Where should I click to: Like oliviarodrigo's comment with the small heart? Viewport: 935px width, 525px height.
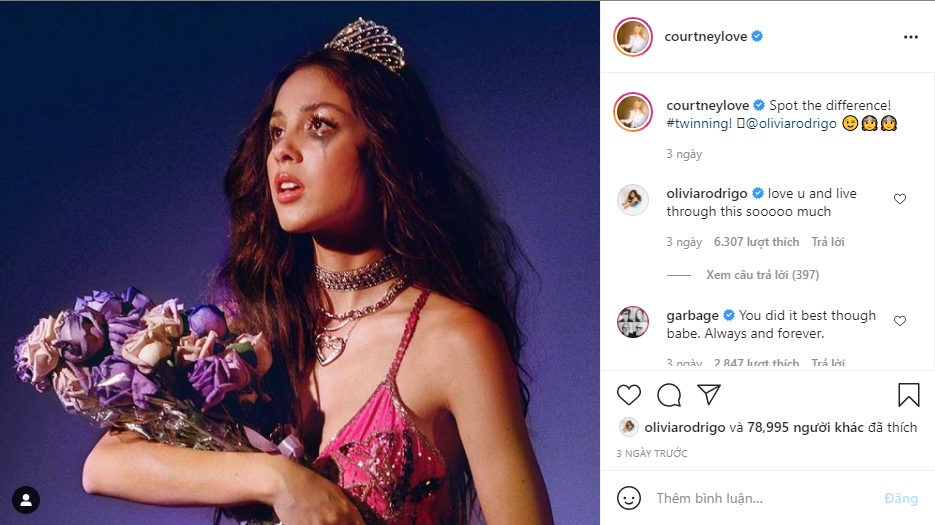point(899,199)
